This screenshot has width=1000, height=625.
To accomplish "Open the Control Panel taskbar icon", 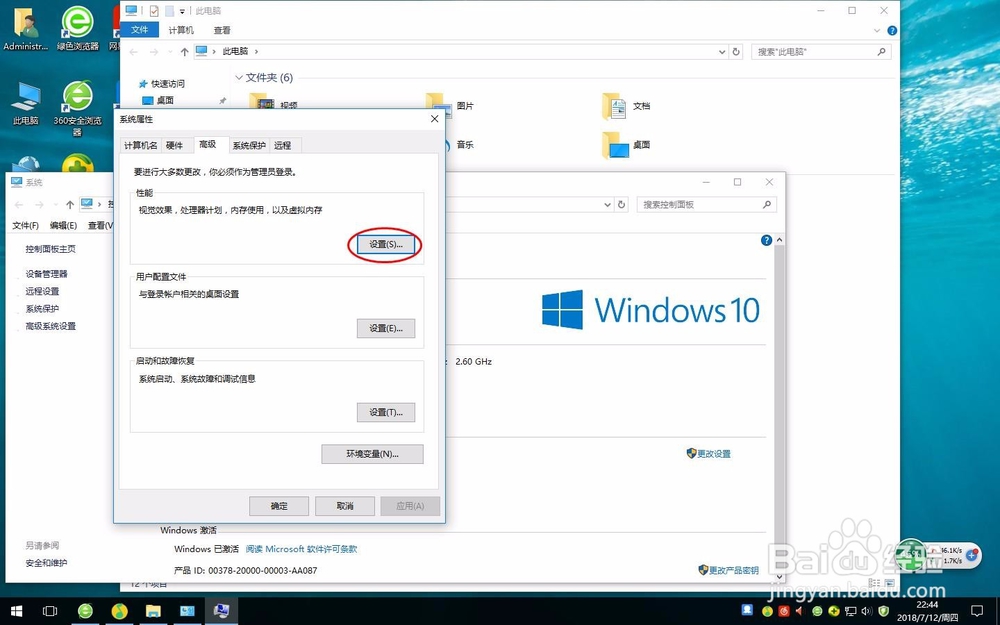I will click(x=188, y=611).
